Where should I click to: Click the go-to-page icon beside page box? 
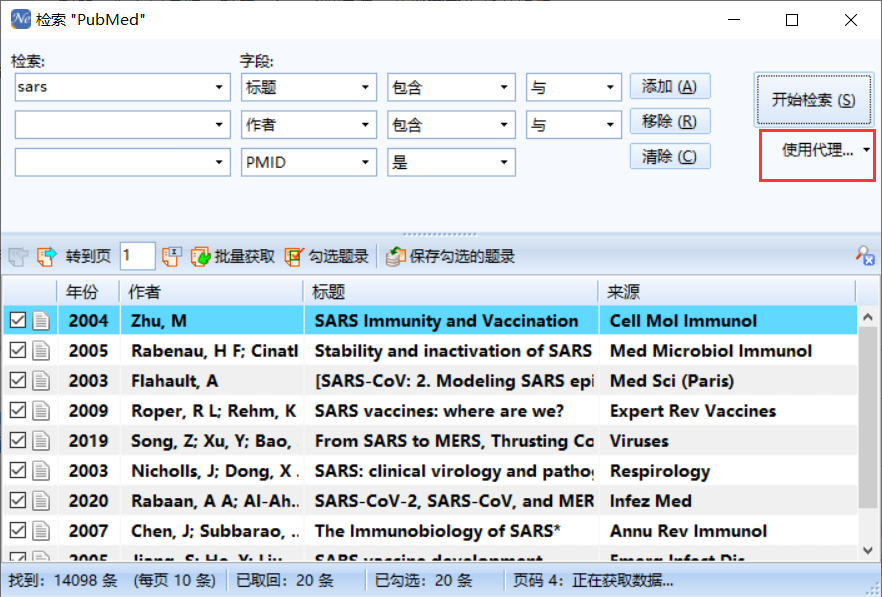coord(172,257)
